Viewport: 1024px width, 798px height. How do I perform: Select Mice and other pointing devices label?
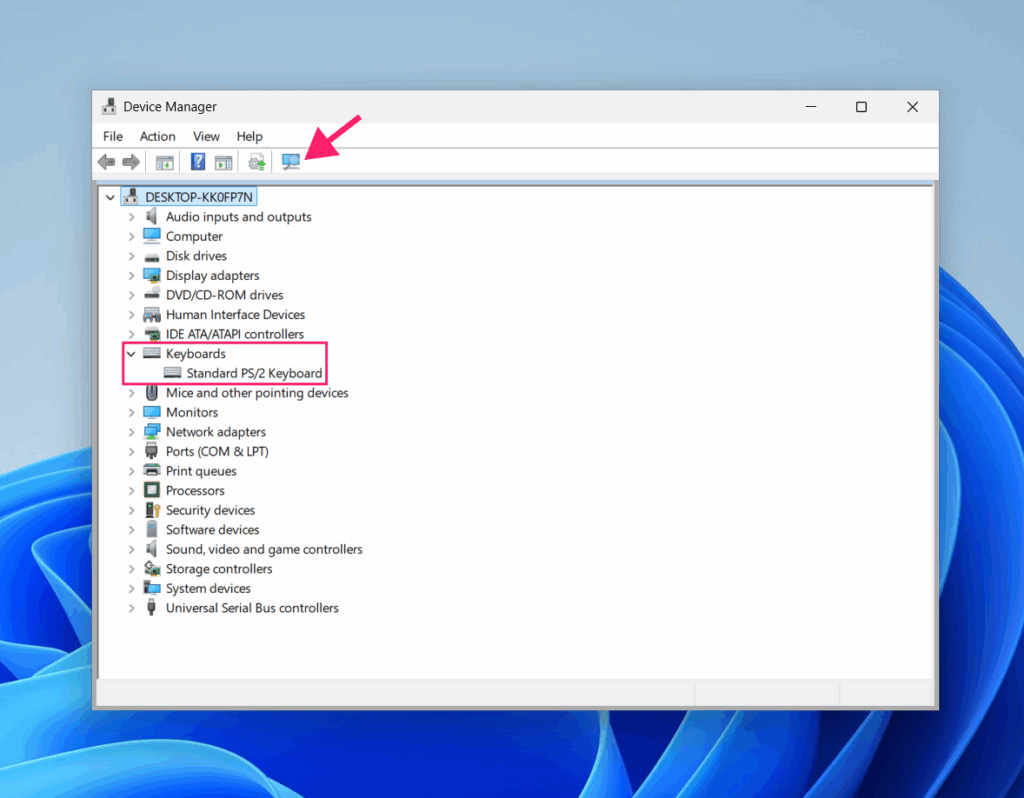pos(257,392)
